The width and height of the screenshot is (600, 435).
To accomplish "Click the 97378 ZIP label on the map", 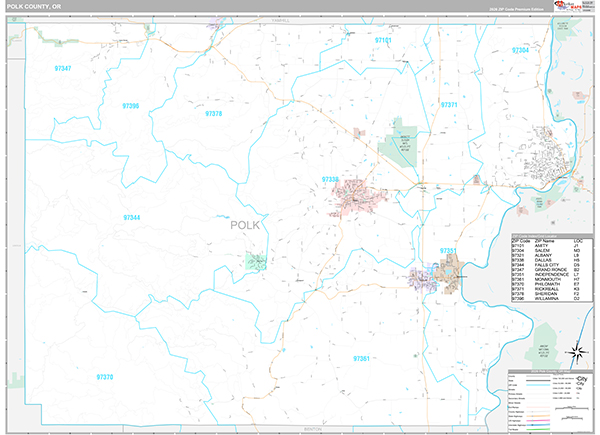I will tap(213, 114).
